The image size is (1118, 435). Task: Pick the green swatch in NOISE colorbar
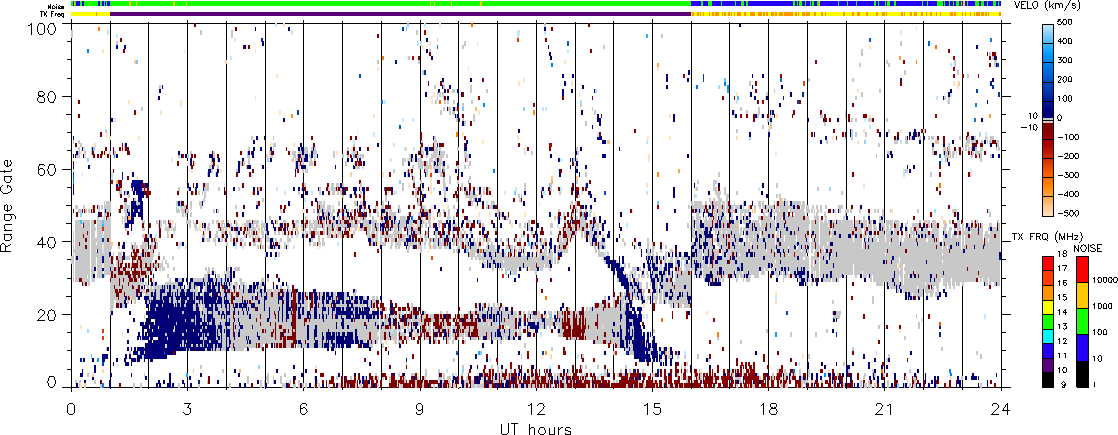pos(1080,320)
